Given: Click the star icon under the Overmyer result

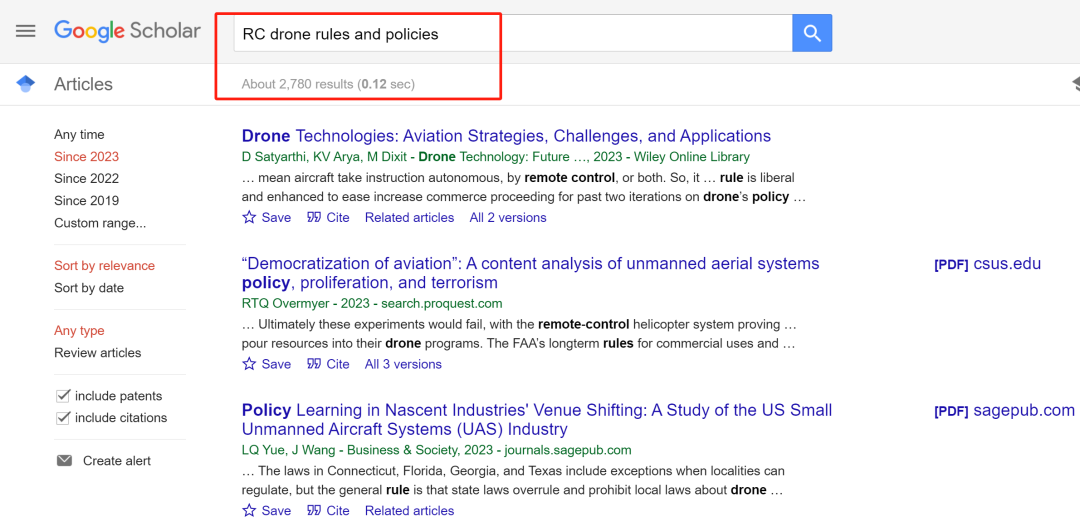Looking at the screenshot, I should click(x=250, y=364).
